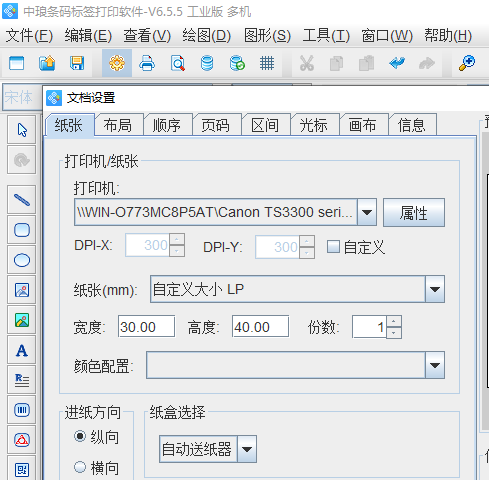Open the 文件(F) menu
The image size is (489, 480).
(29, 36)
